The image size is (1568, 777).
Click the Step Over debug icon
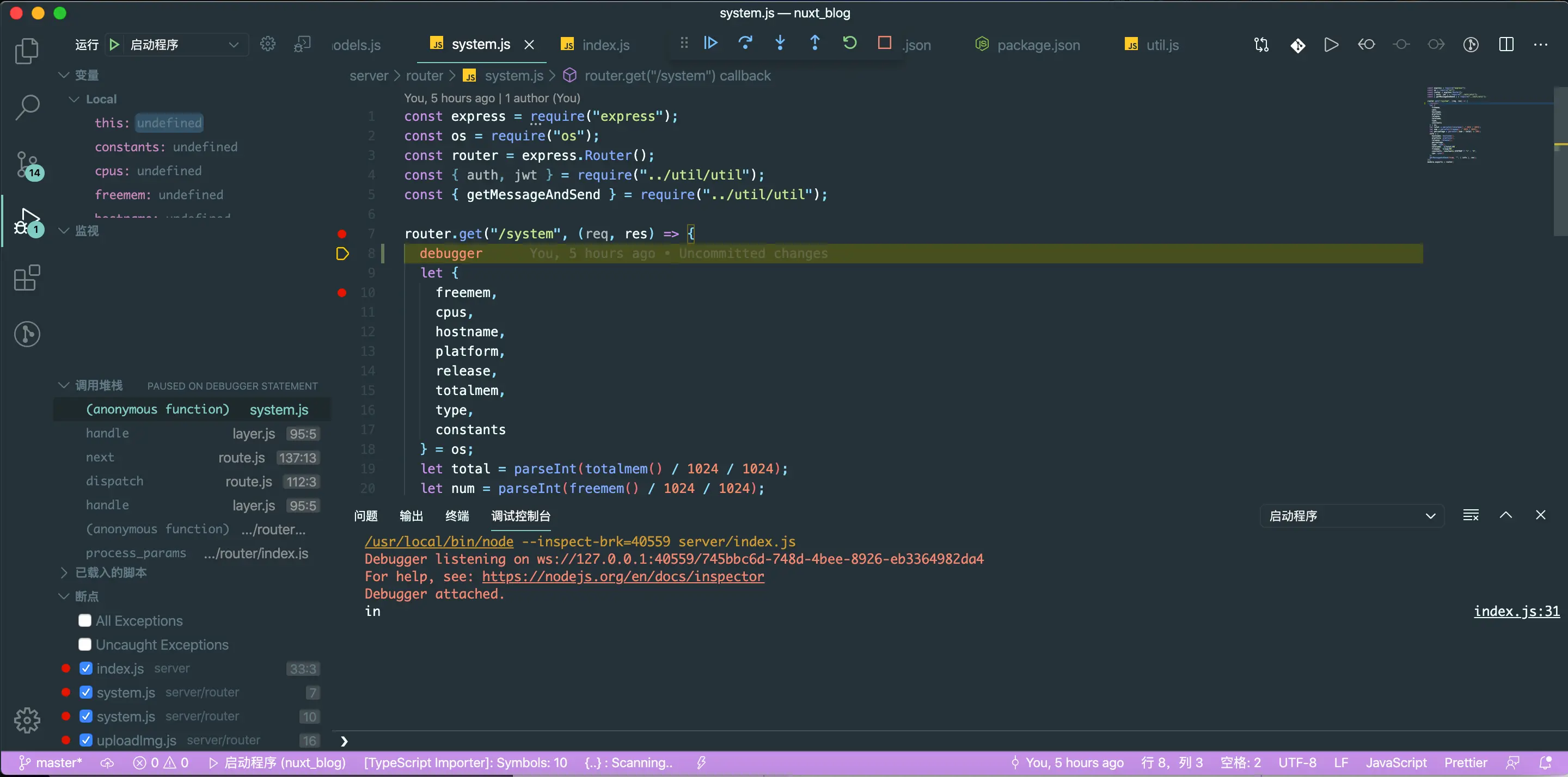pos(745,43)
